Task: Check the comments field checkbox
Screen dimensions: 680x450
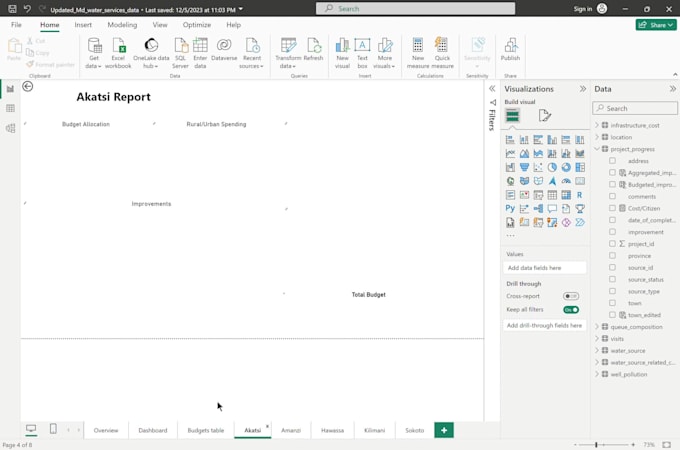Action: [612, 196]
